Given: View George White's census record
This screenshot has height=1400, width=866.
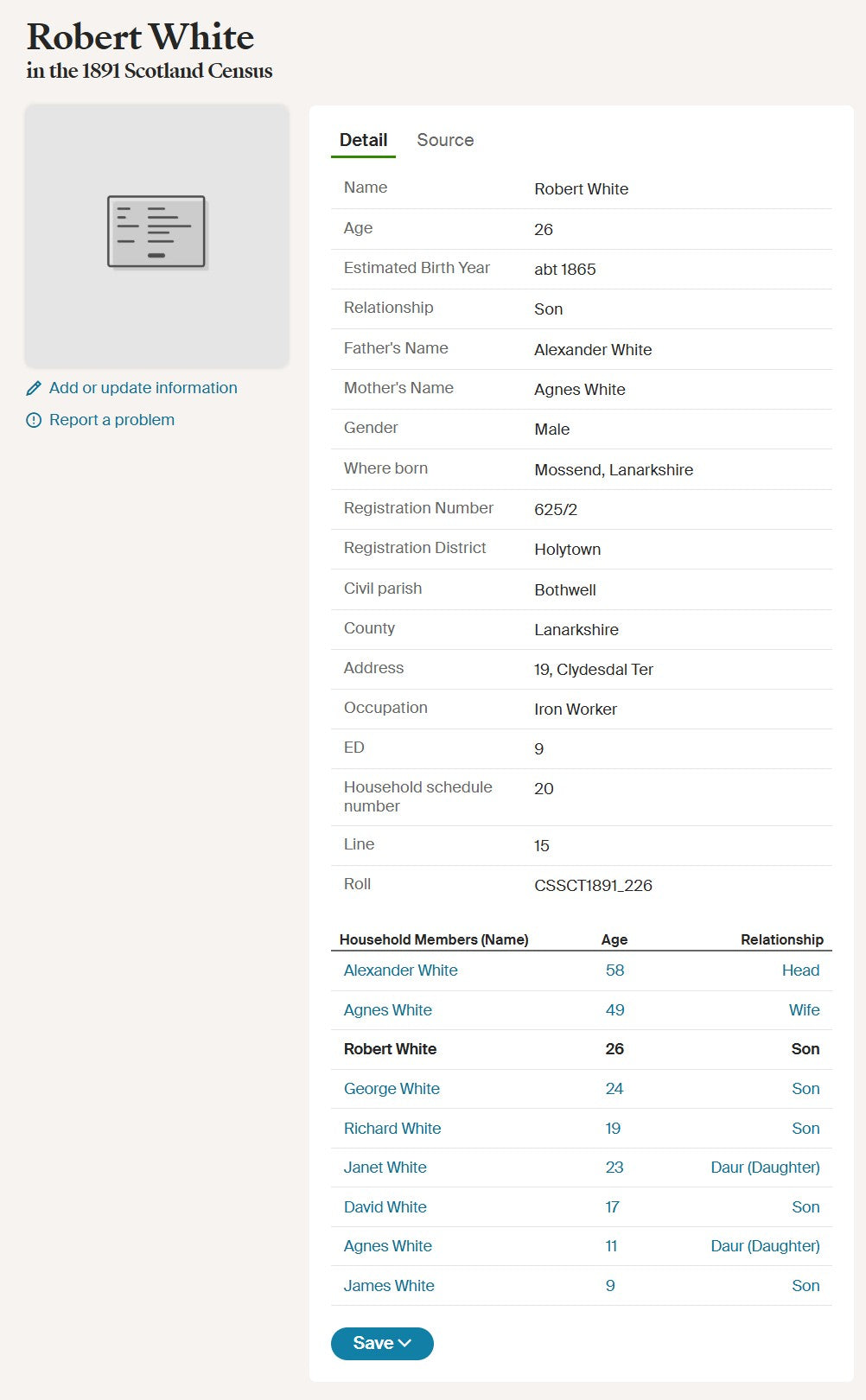Looking at the screenshot, I should (x=392, y=1088).
